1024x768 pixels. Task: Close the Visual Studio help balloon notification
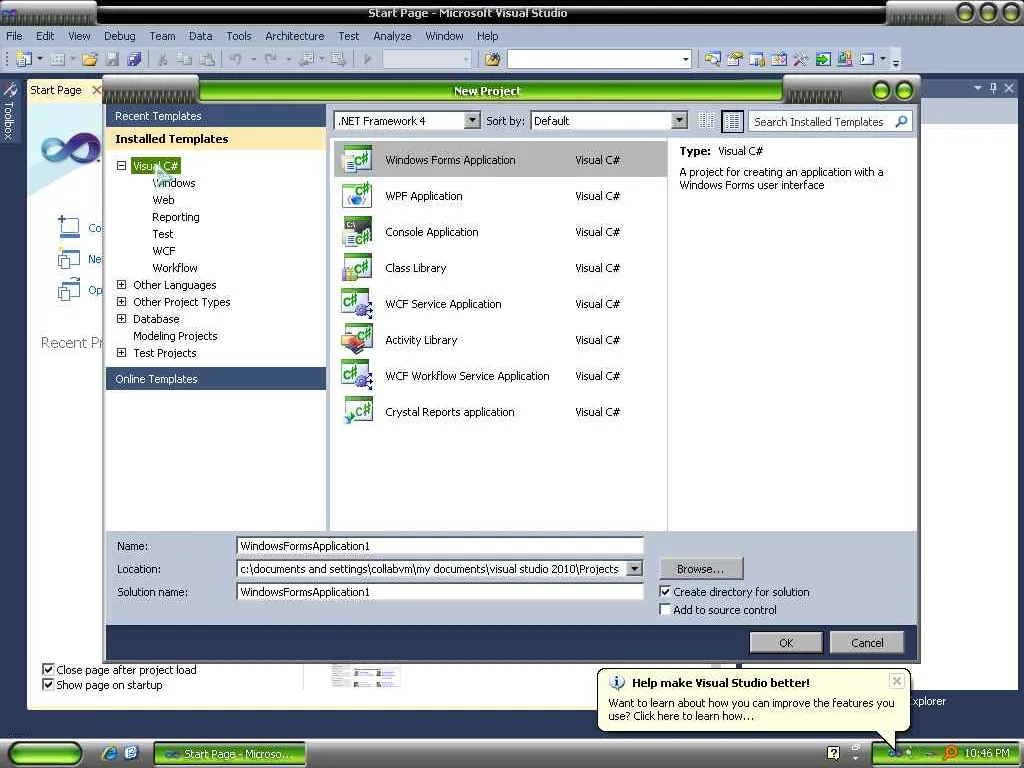(x=897, y=681)
